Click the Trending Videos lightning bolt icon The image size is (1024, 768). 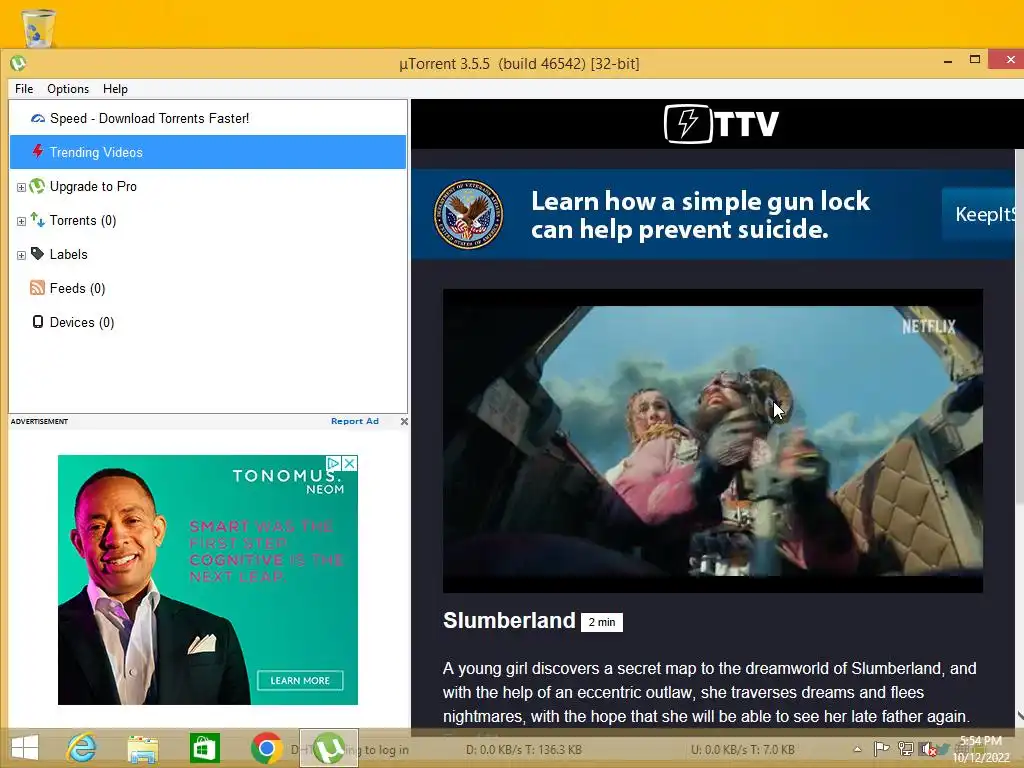tap(38, 152)
